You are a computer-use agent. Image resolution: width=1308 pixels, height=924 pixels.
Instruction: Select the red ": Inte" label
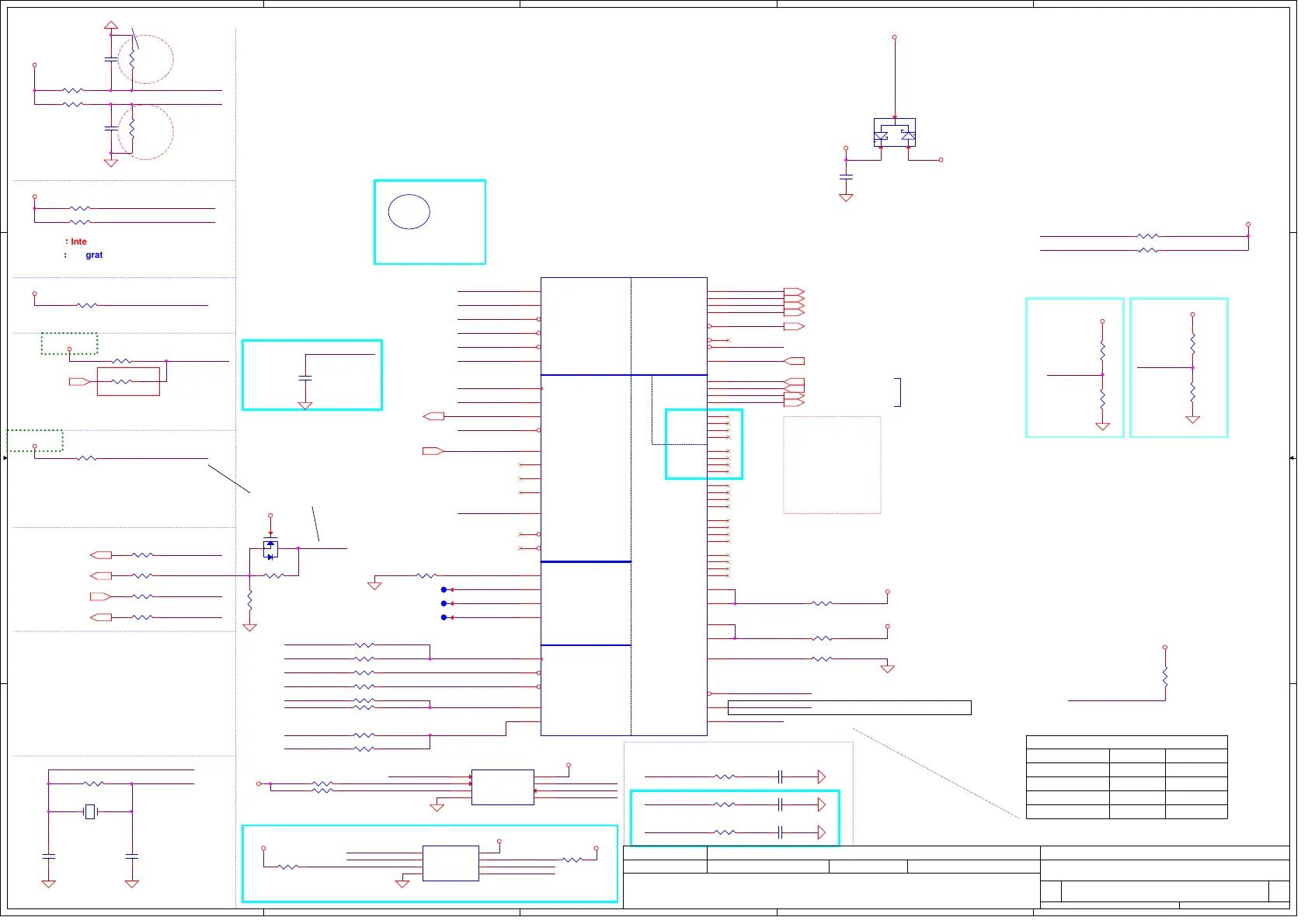tap(76, 241)
